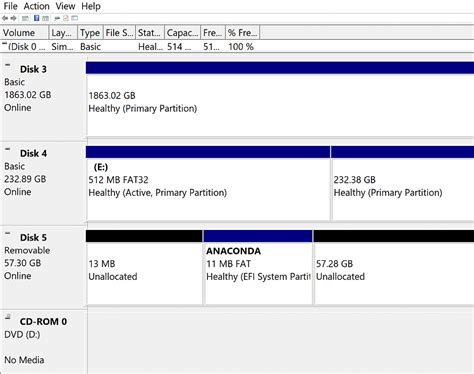The height and width of the screenshot is (374, 474).
Task: Click the Sim... layout cell in volume list
Action: pyautogui.click(x=62, y=47)
